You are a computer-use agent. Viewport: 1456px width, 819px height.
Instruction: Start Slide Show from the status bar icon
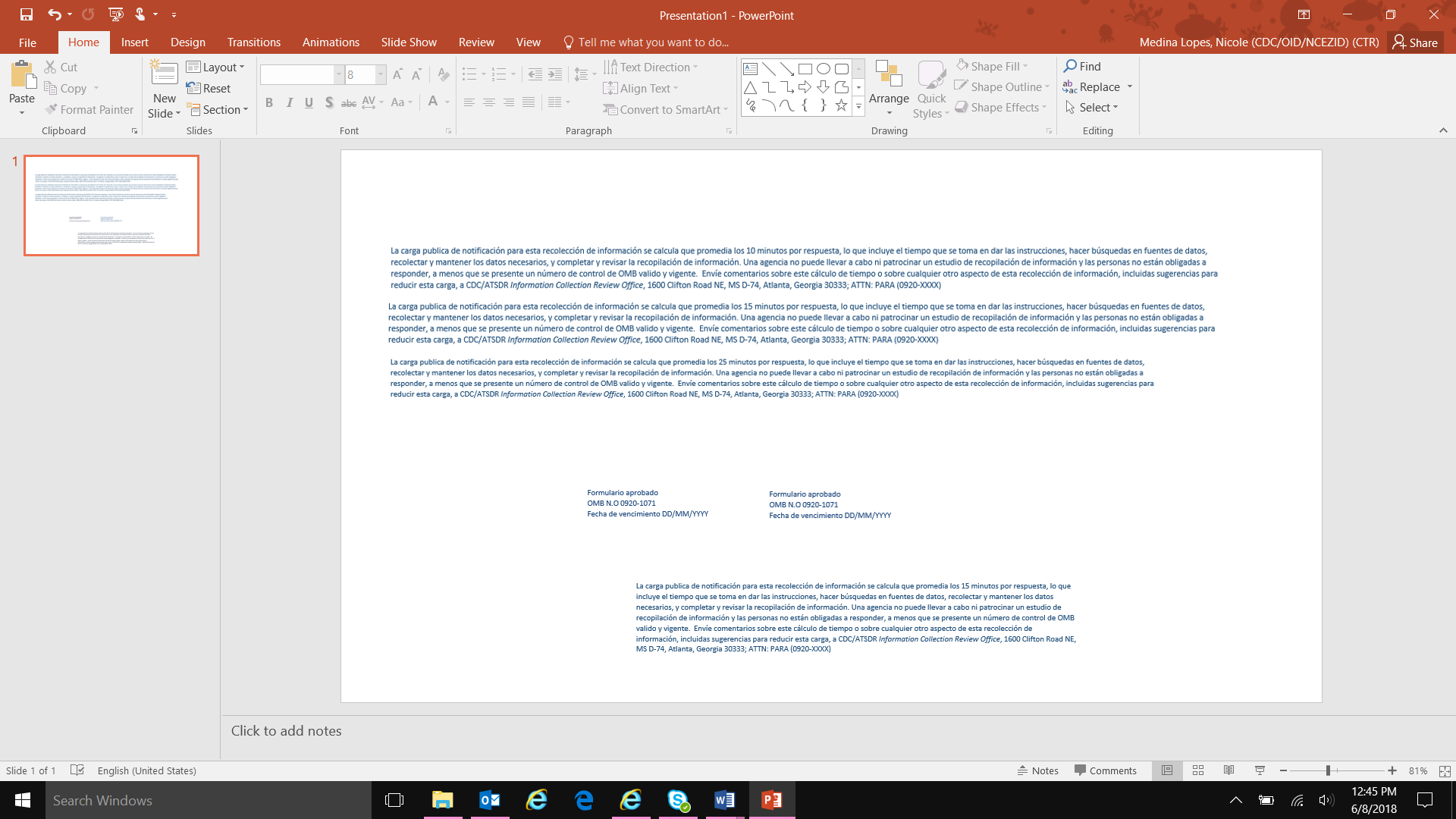pos(1260,770)
